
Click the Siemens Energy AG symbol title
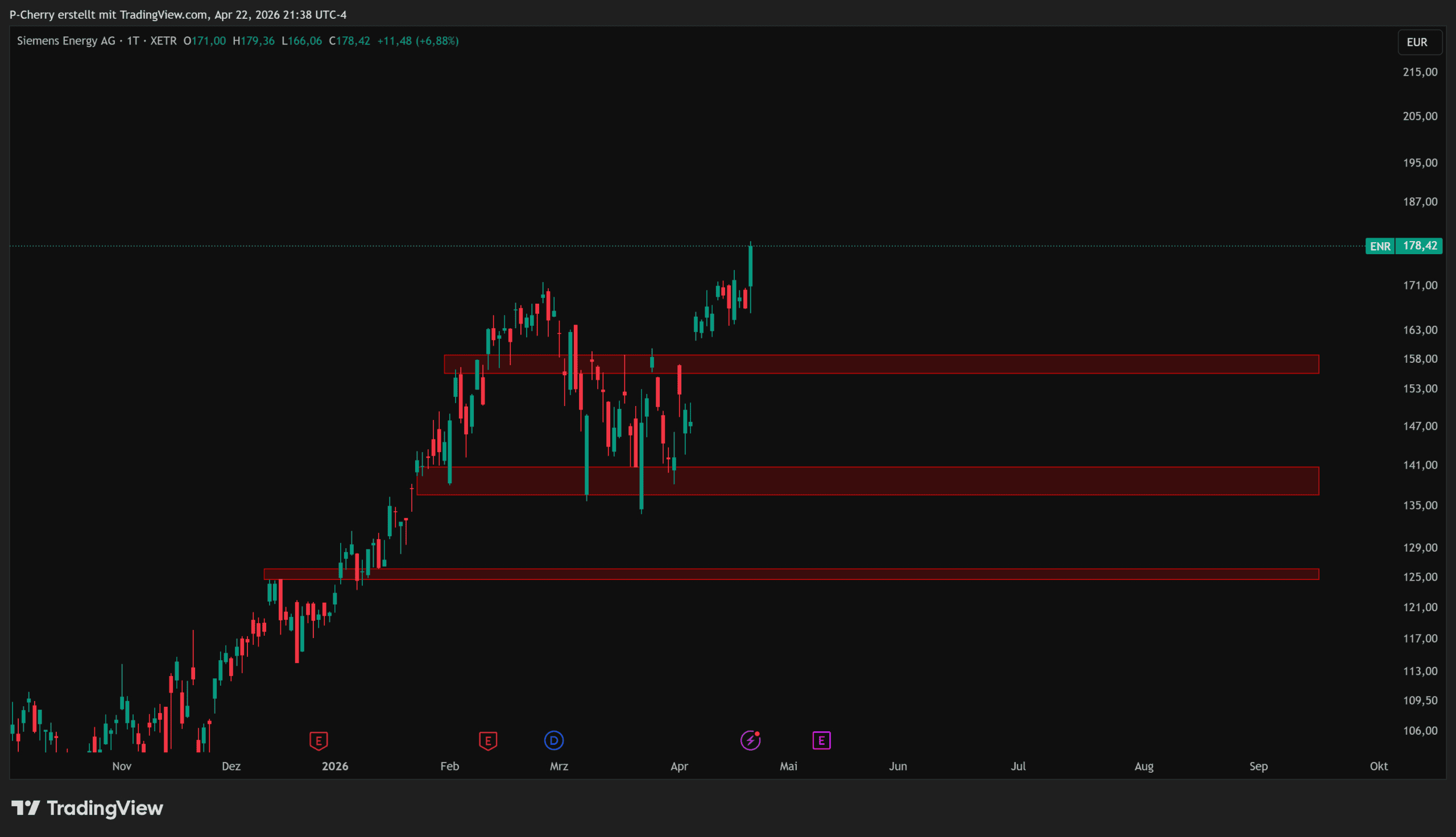point(66,41)
